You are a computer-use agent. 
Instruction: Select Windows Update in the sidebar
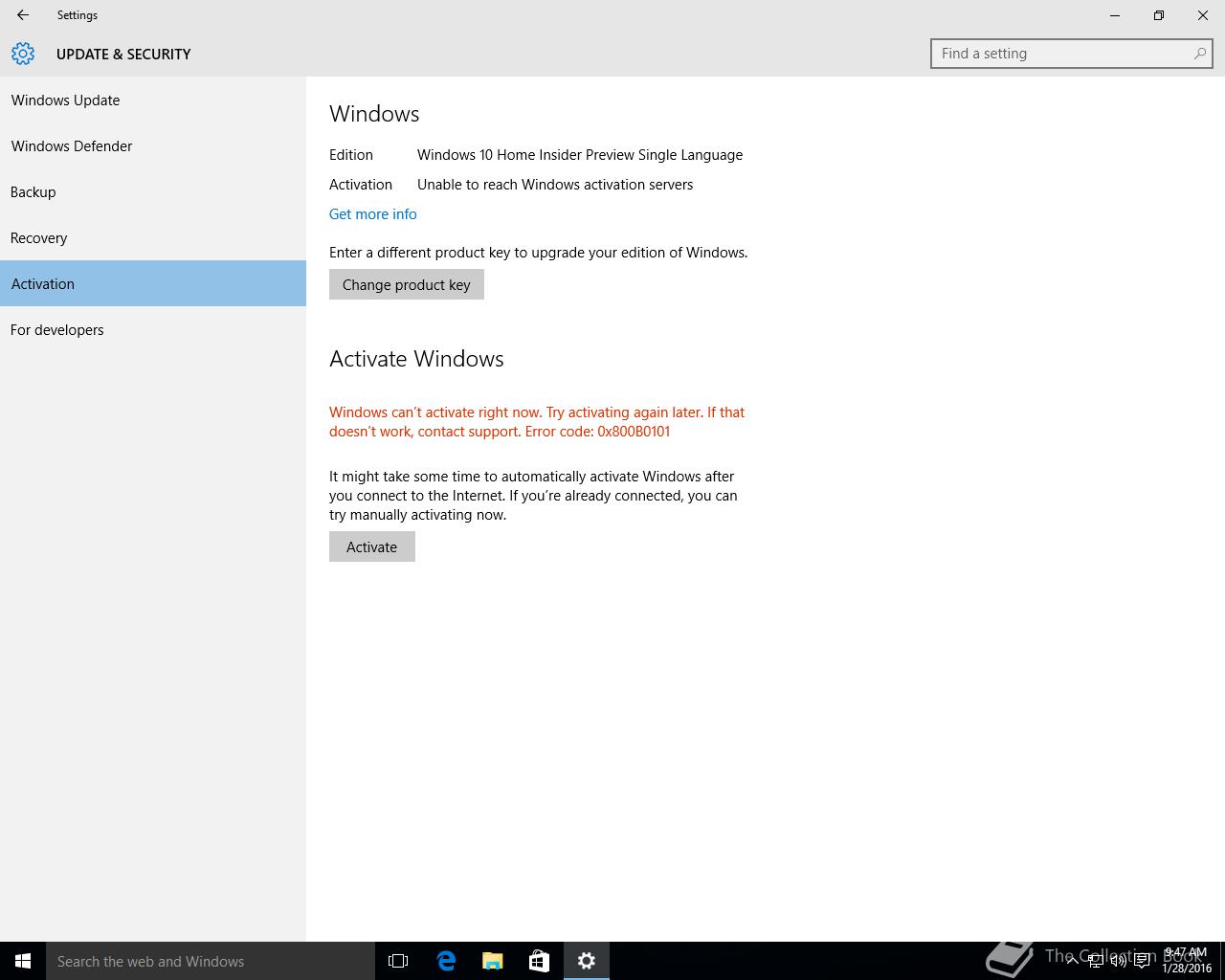point(153,100)
